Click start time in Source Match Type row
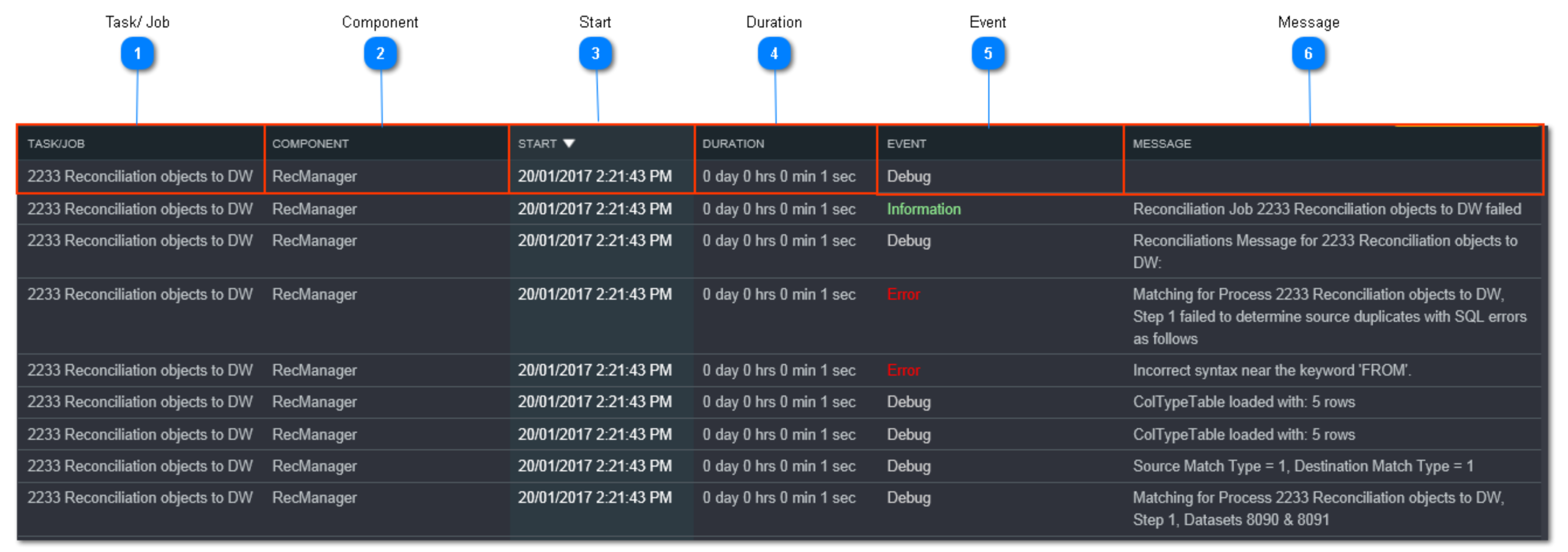1568x552 pixels. point(595,466)
